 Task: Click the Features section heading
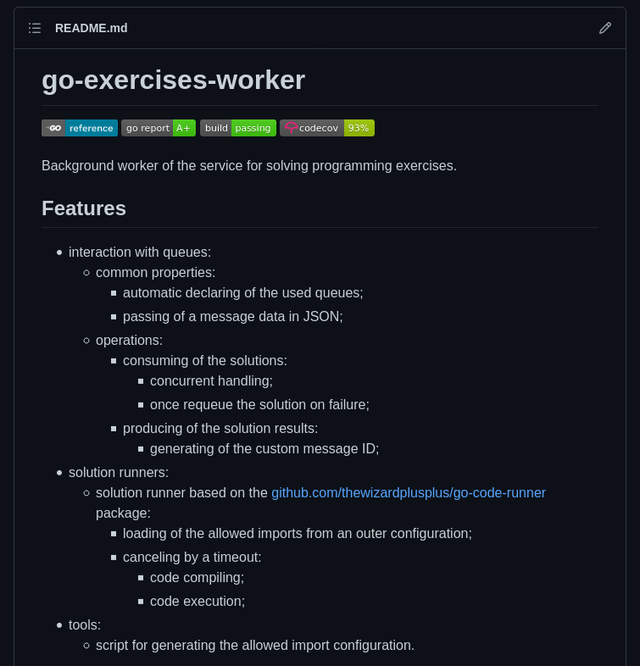84,209
